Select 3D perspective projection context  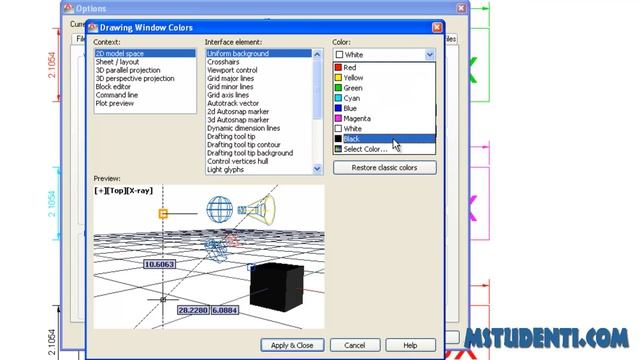(145, 78)
